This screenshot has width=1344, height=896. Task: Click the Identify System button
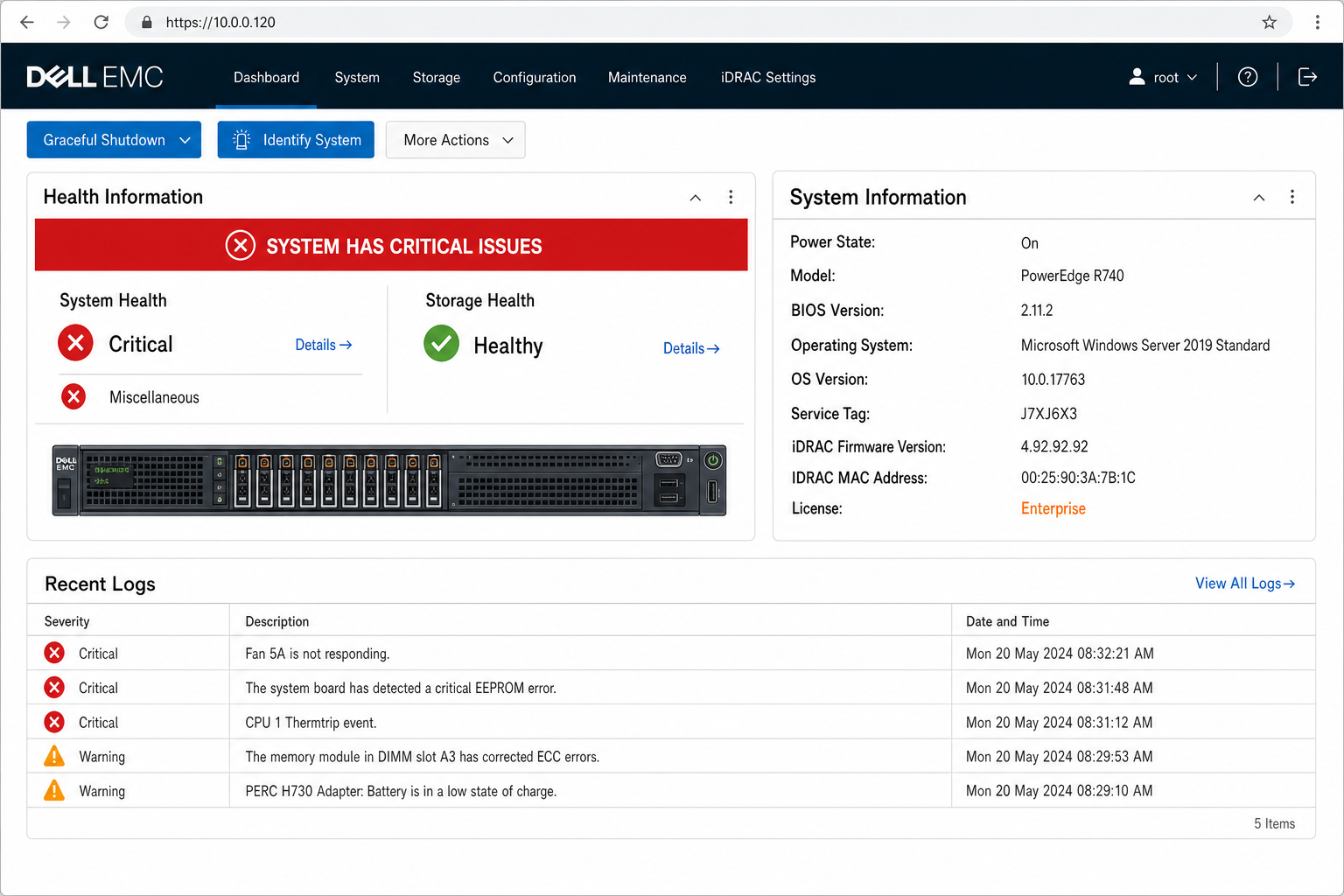(296, 140)
